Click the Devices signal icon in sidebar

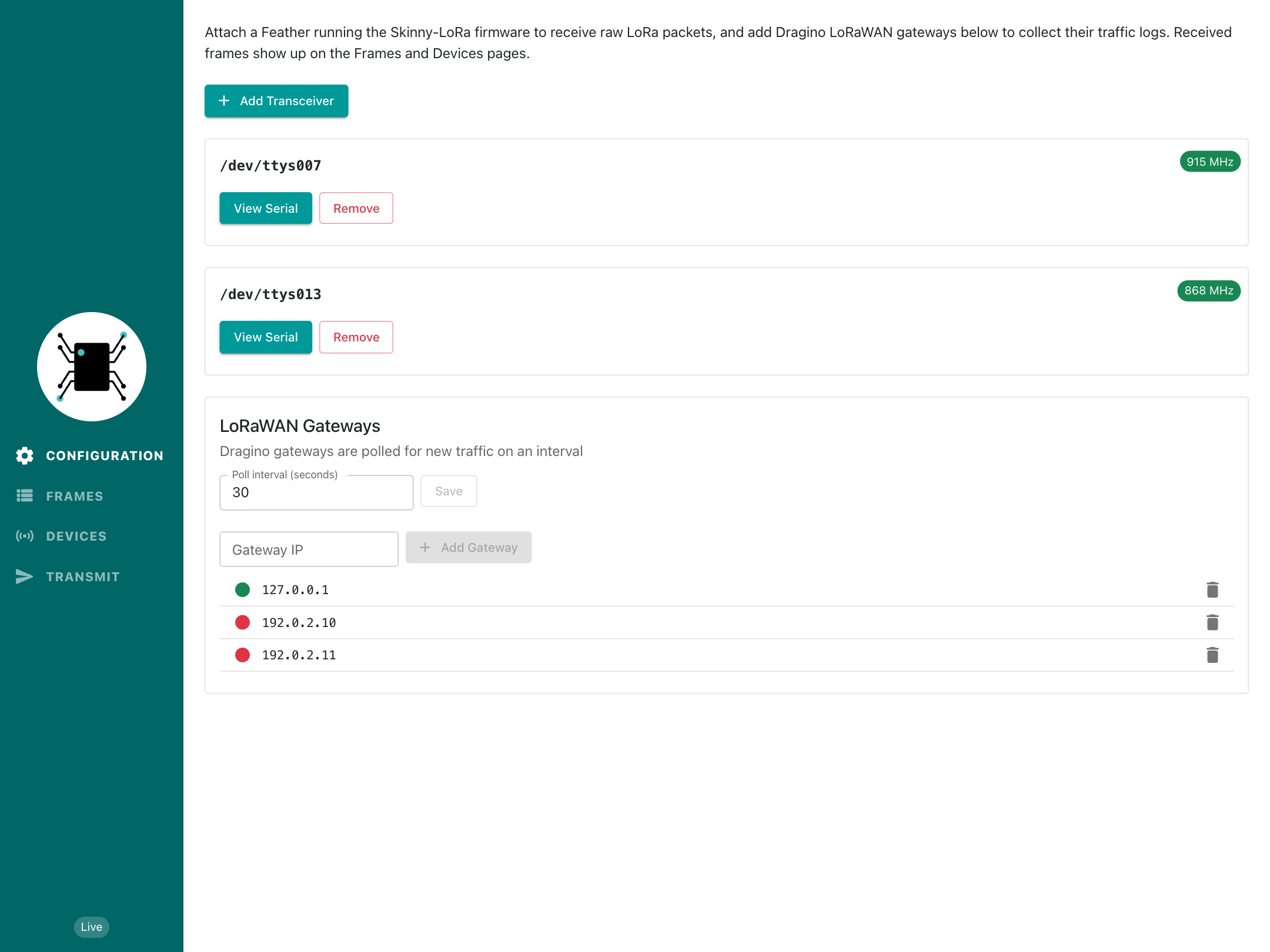tap(25, 536)
